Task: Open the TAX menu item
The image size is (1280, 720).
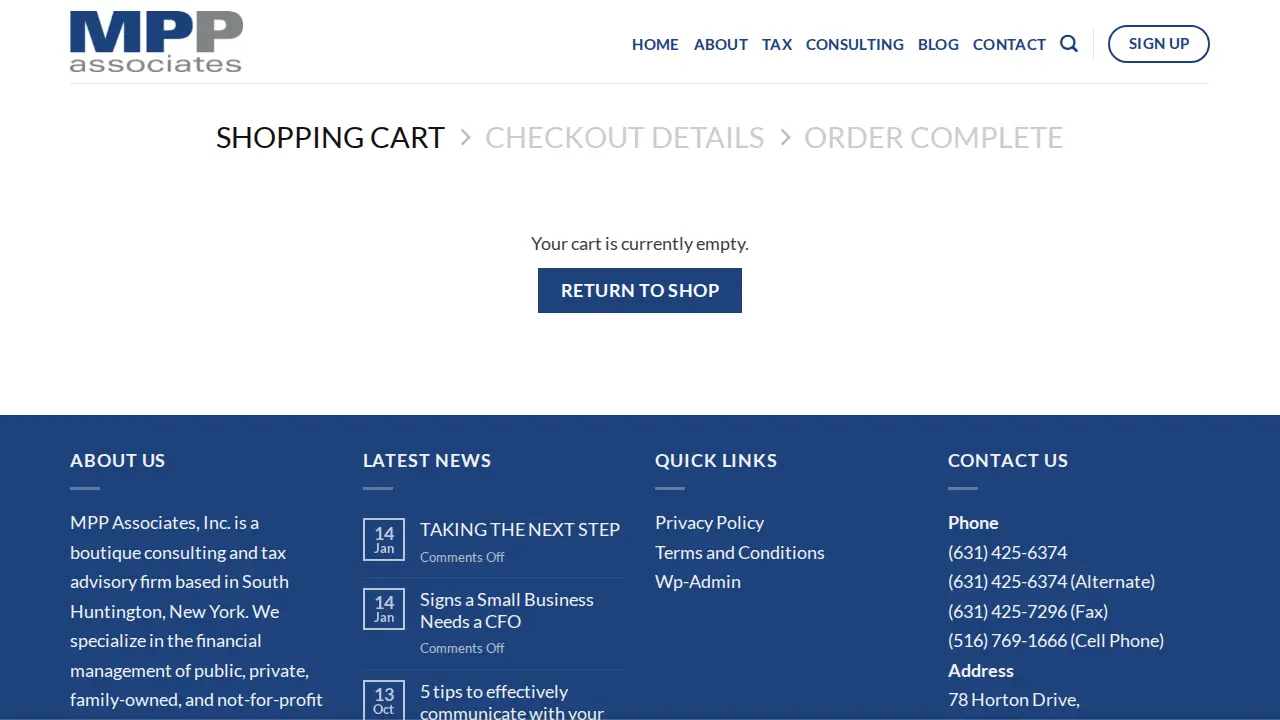Action: point(777,44)
